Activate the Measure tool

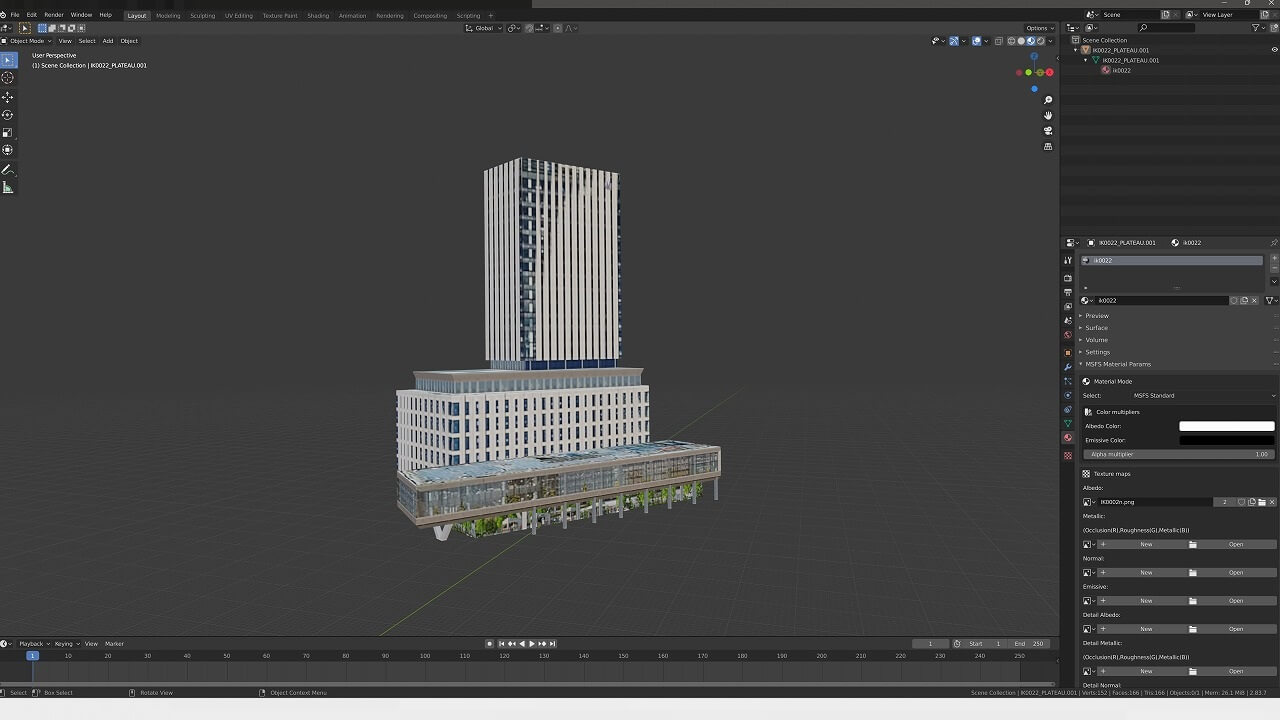point(8,188)
